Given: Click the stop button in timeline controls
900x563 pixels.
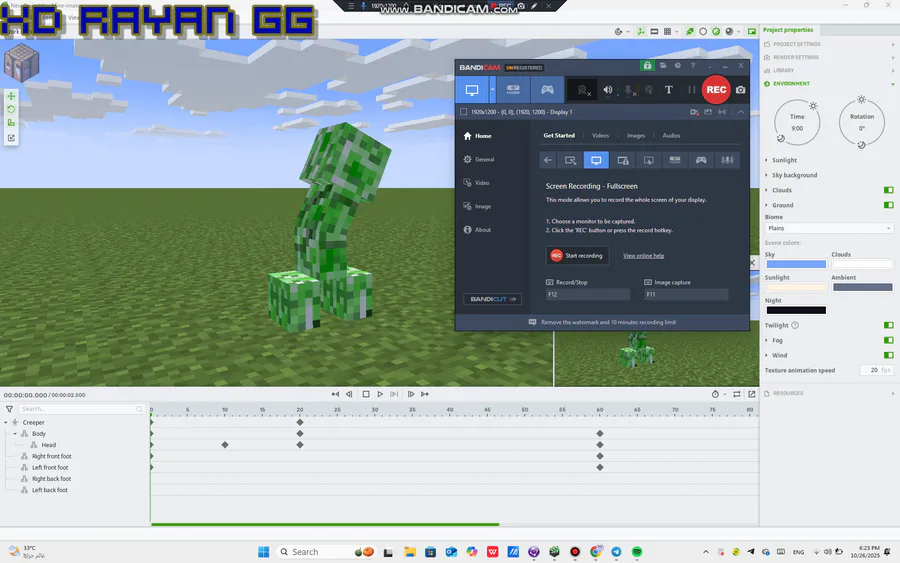Looking at the screenshot, I should 366,394.
